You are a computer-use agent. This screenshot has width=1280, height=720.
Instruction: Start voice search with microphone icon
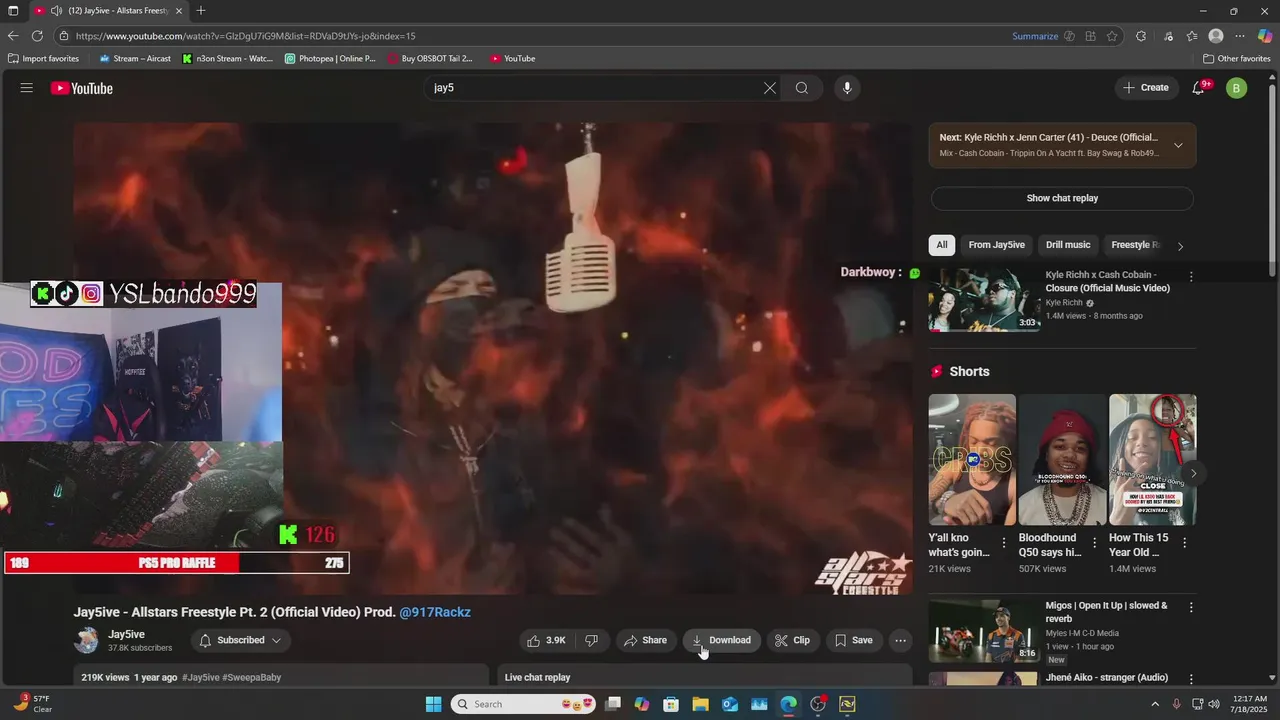click(847, 88)
